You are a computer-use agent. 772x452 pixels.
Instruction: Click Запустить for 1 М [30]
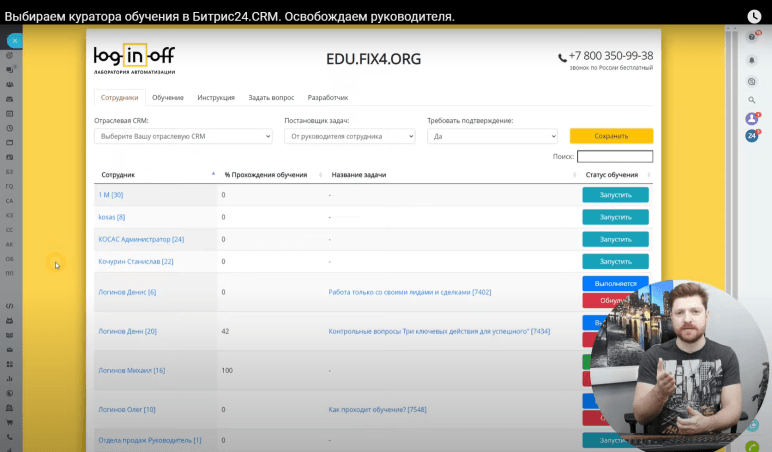pyautogui.click(x=615, y=195)
